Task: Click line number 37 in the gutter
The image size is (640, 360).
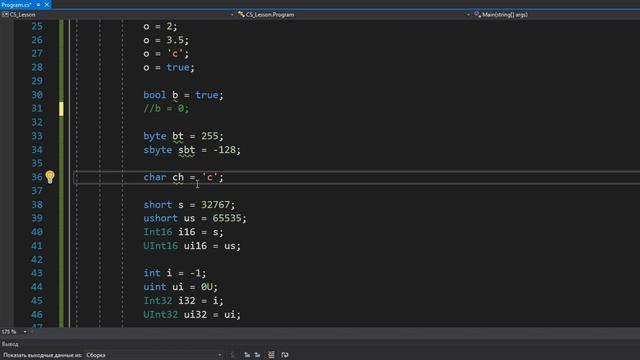Action: click(x=37, y=191)
